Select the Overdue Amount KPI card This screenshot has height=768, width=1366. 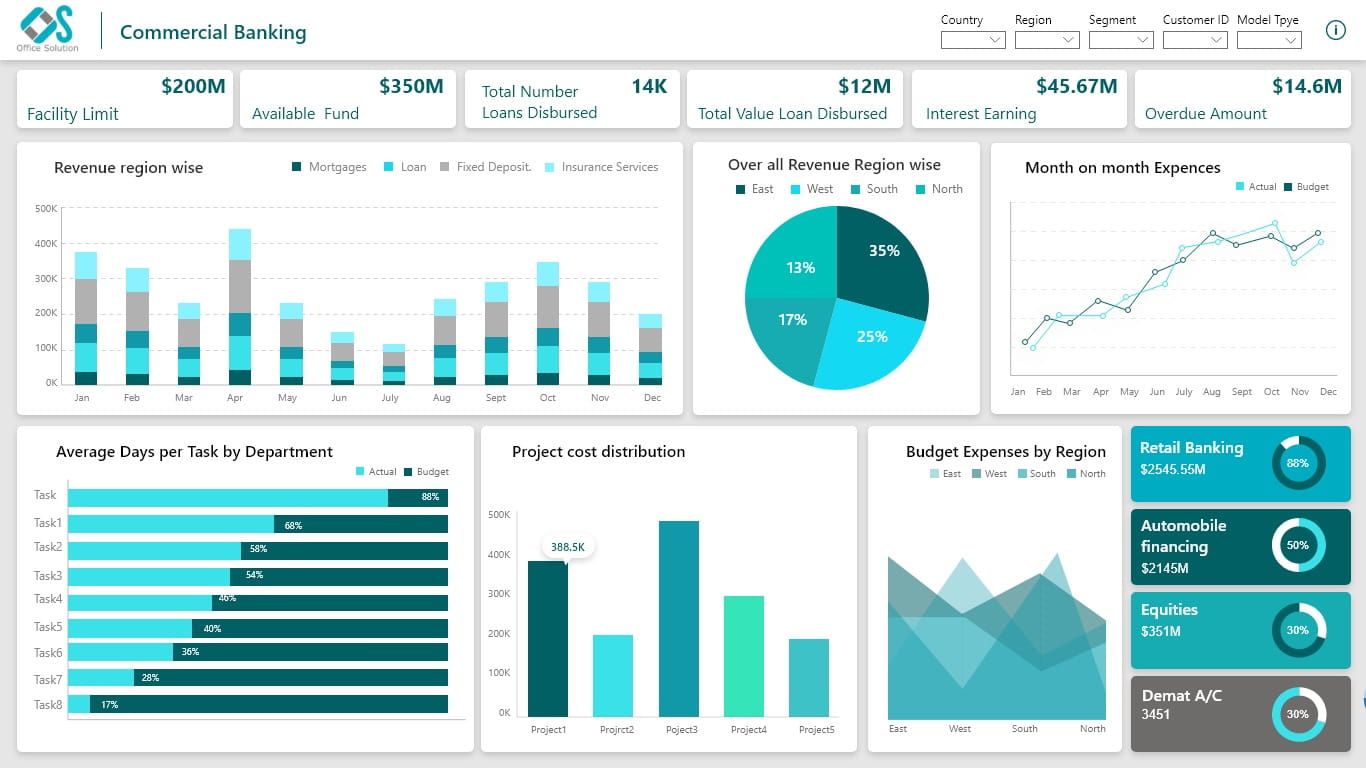1242,99
